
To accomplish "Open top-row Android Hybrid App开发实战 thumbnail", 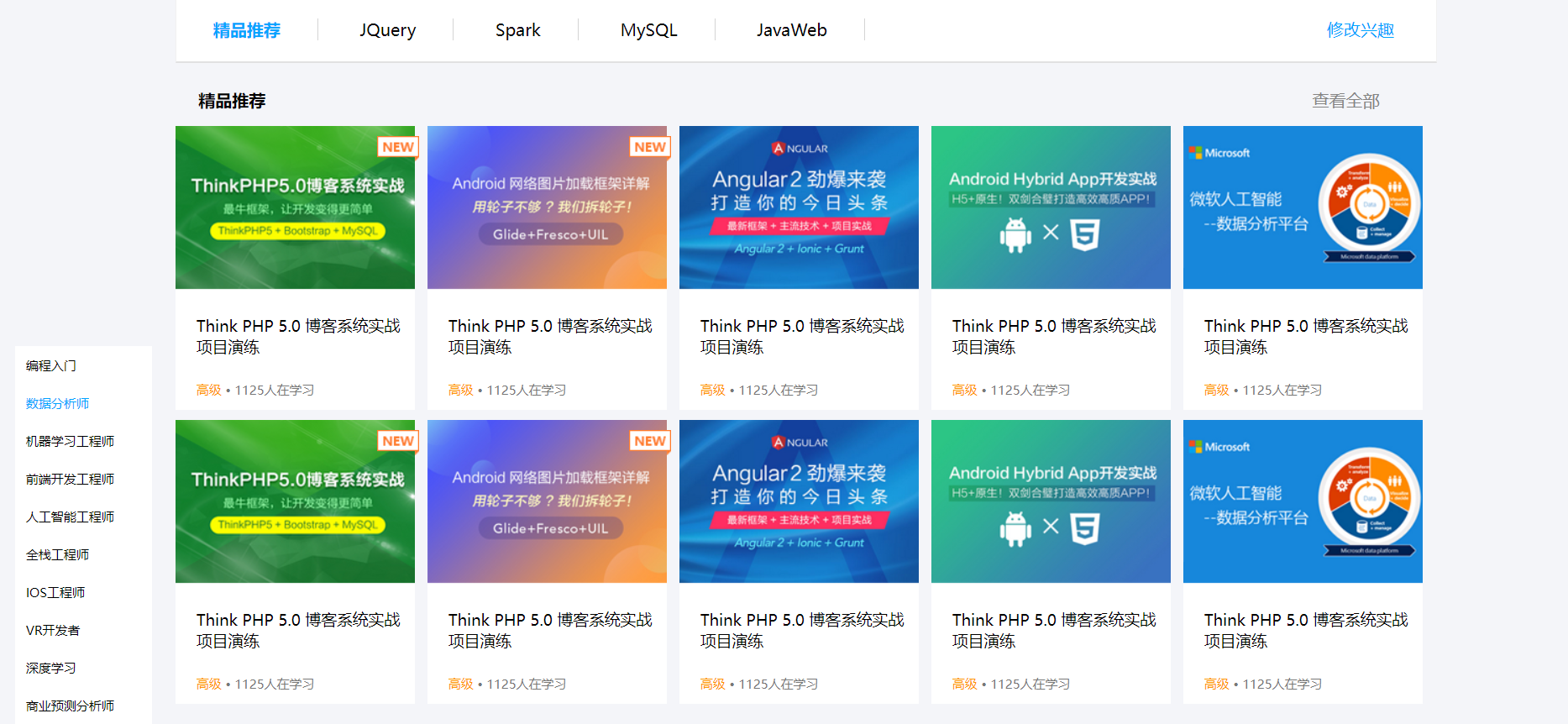I will click(1051, 207).
